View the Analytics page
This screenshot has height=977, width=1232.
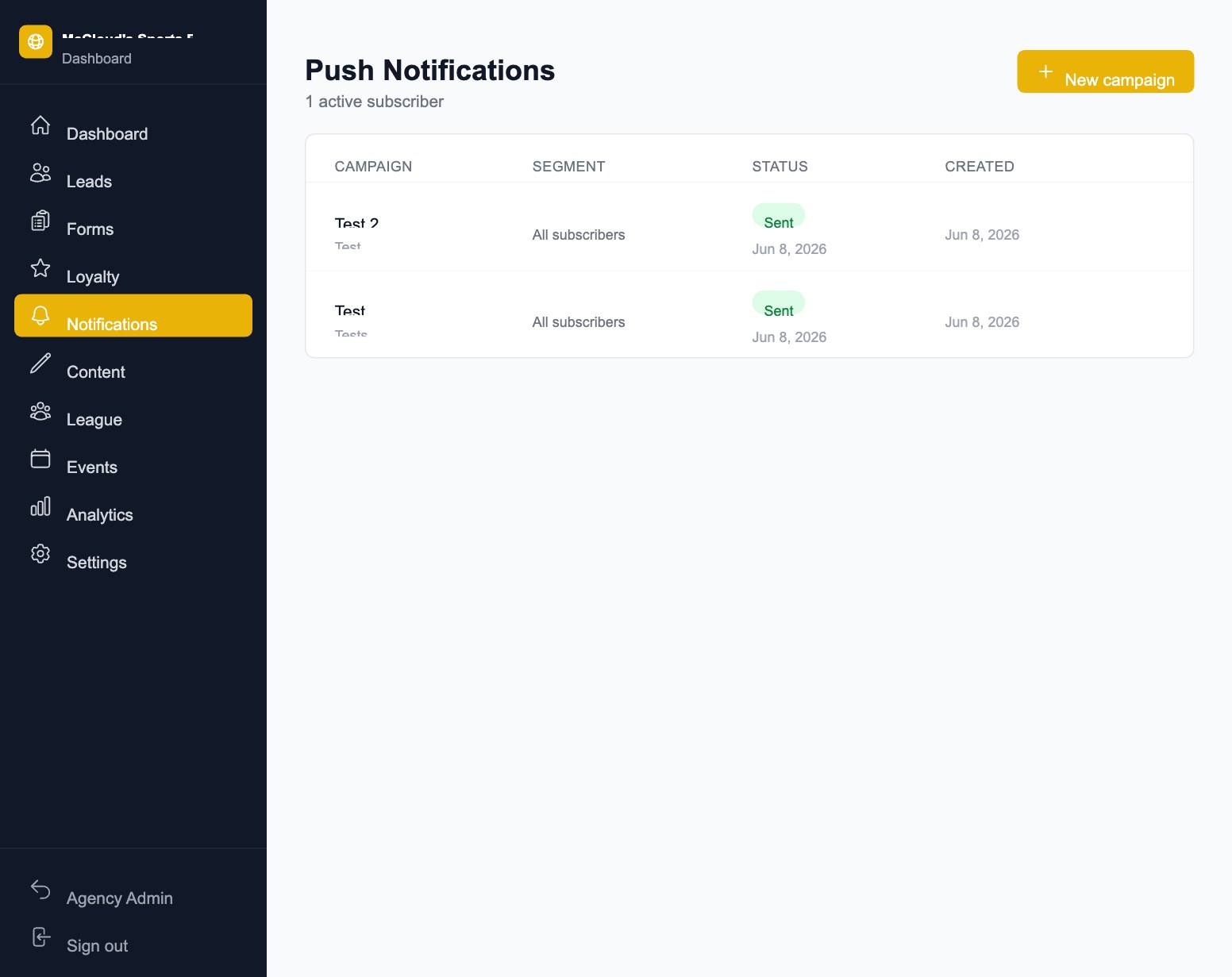[x=133, y=506]
